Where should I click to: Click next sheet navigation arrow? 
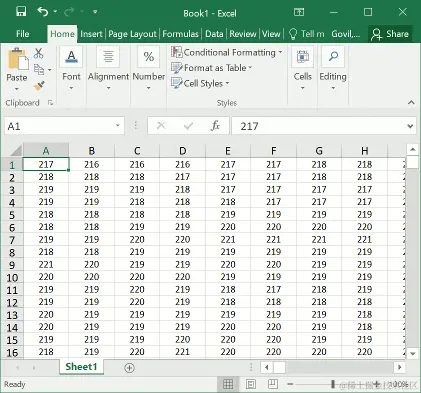click(34, 368)
